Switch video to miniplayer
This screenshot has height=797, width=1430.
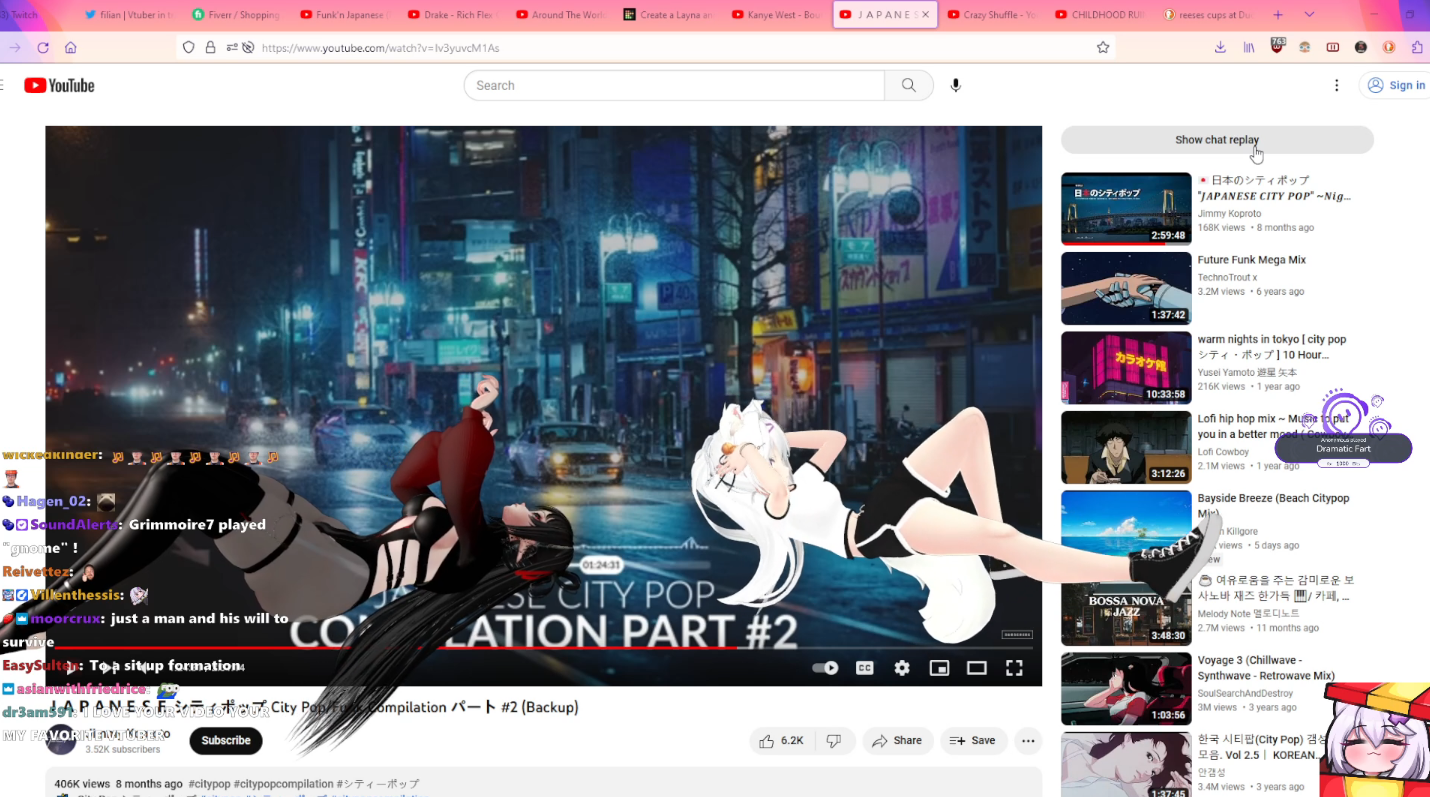(939, 668)
